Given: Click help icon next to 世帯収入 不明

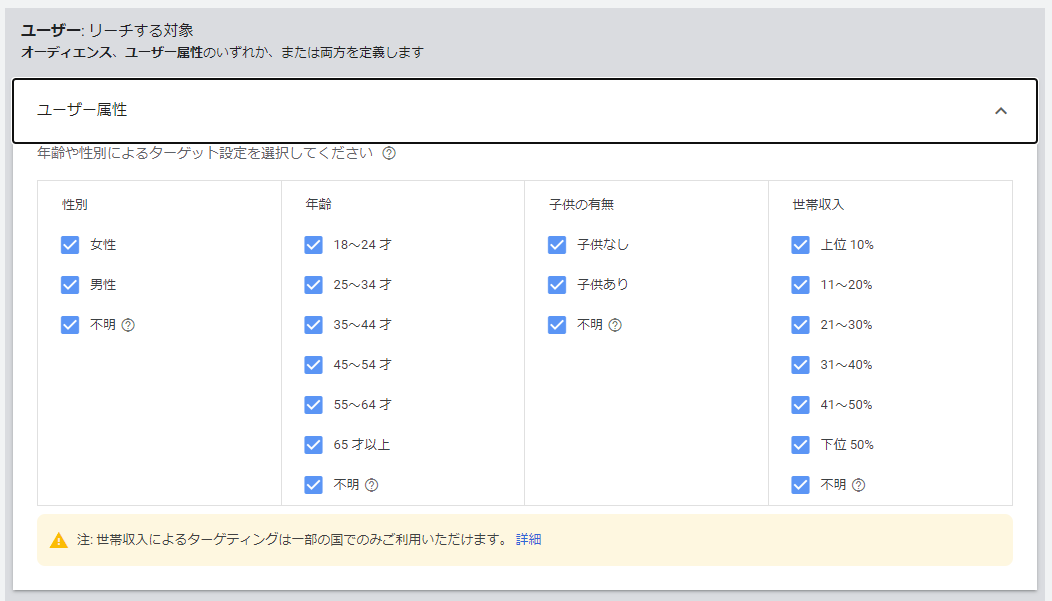Looking at the screenshot, I should click(858, 485).
